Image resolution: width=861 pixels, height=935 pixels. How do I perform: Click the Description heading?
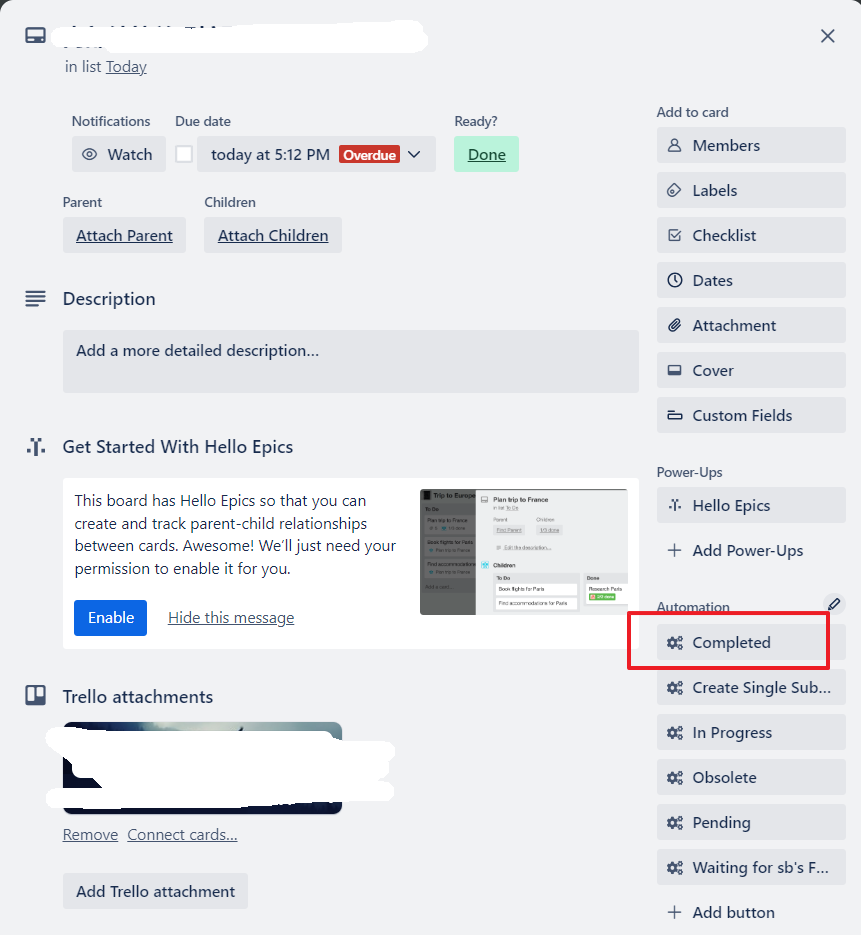coord(109,299)
